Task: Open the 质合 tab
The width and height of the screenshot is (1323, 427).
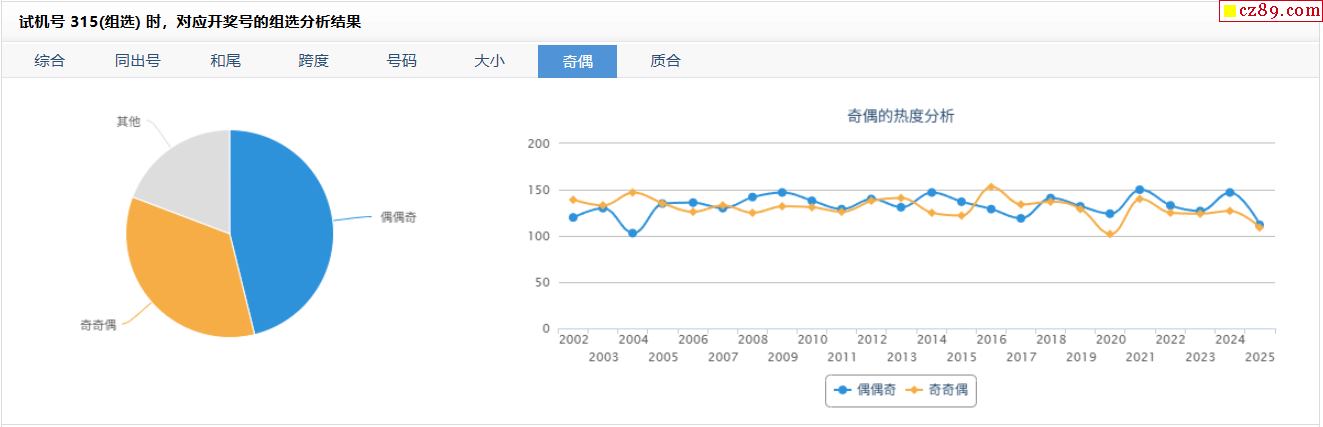Action: (x=665, y=61)
